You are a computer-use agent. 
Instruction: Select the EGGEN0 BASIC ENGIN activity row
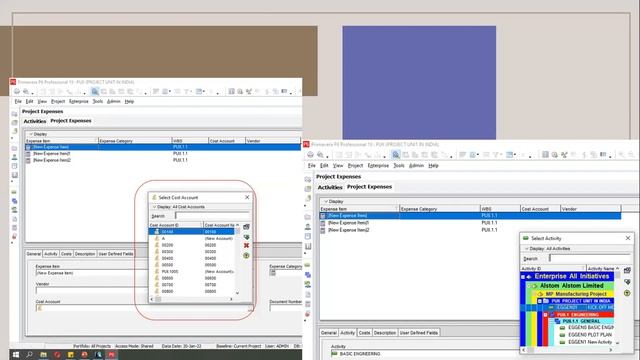coord(587,328)
